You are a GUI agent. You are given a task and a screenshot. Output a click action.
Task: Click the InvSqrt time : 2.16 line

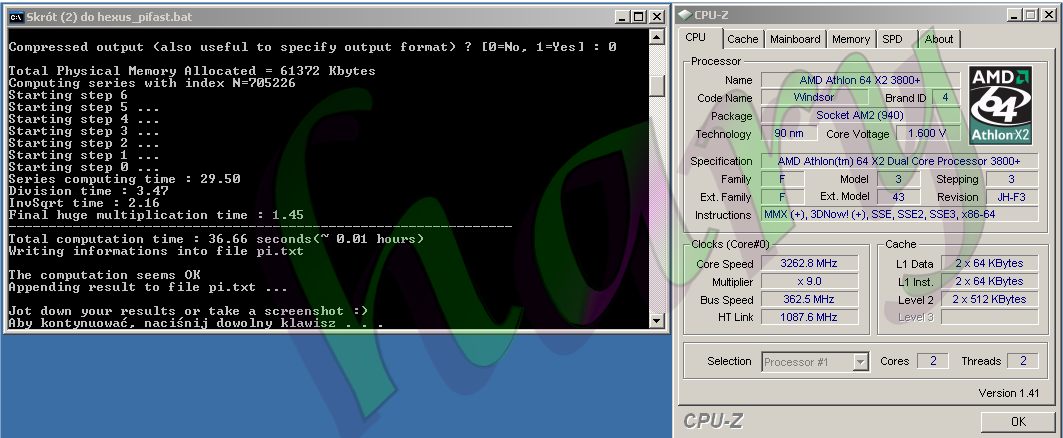point(84,203)
